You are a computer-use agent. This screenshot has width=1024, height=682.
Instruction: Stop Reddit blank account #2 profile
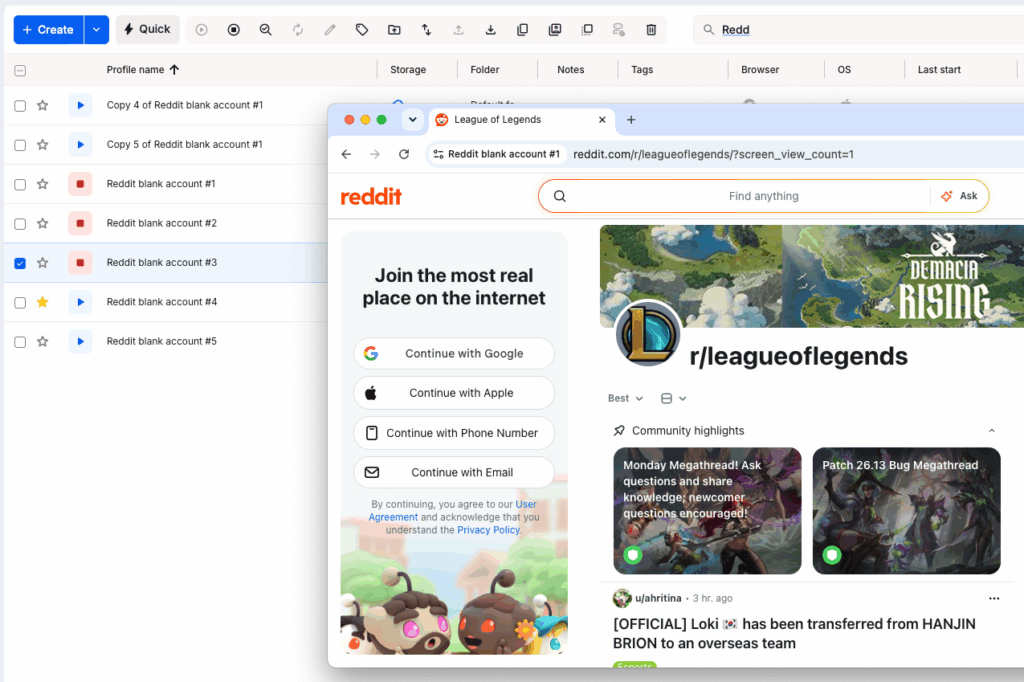(80, 223)
